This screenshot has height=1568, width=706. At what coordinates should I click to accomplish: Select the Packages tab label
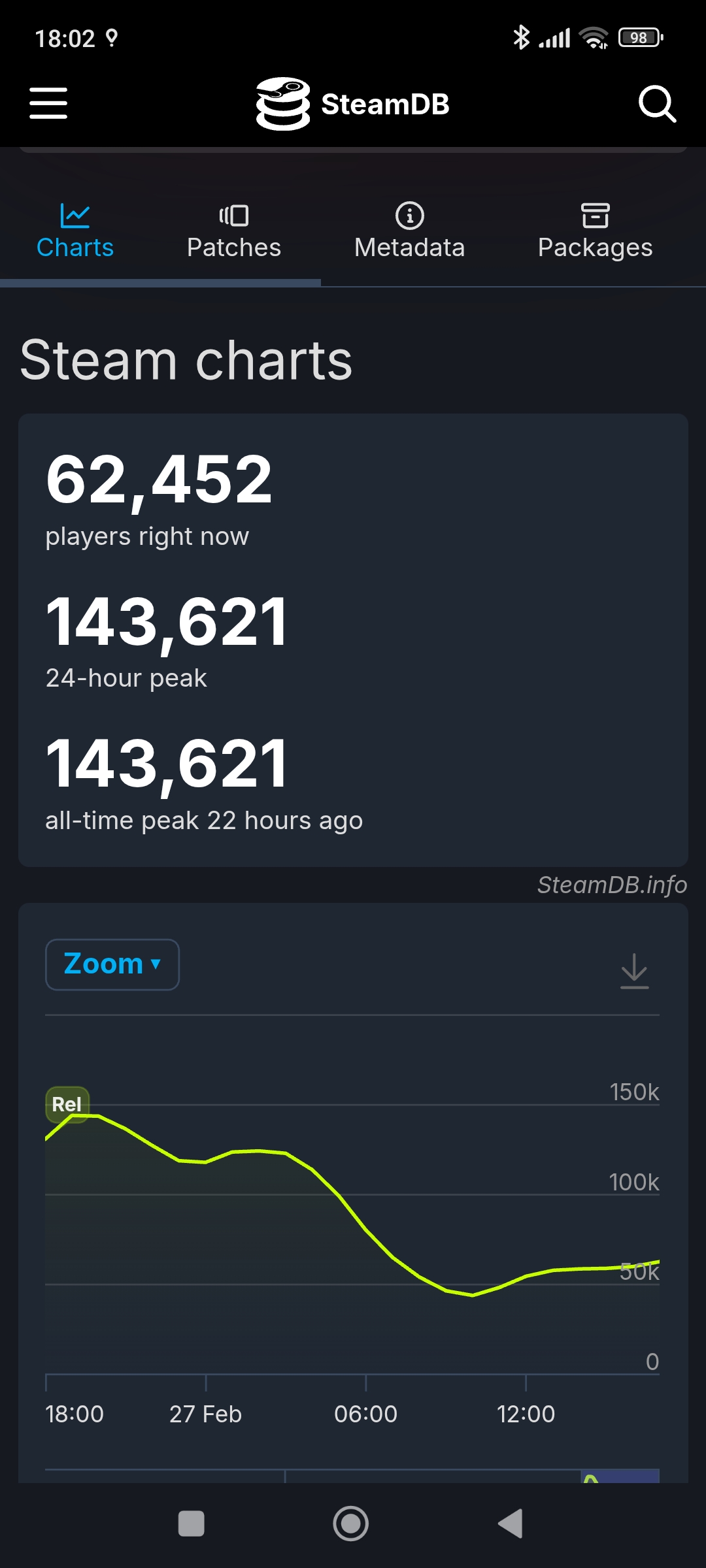click(x=595, y=248)
